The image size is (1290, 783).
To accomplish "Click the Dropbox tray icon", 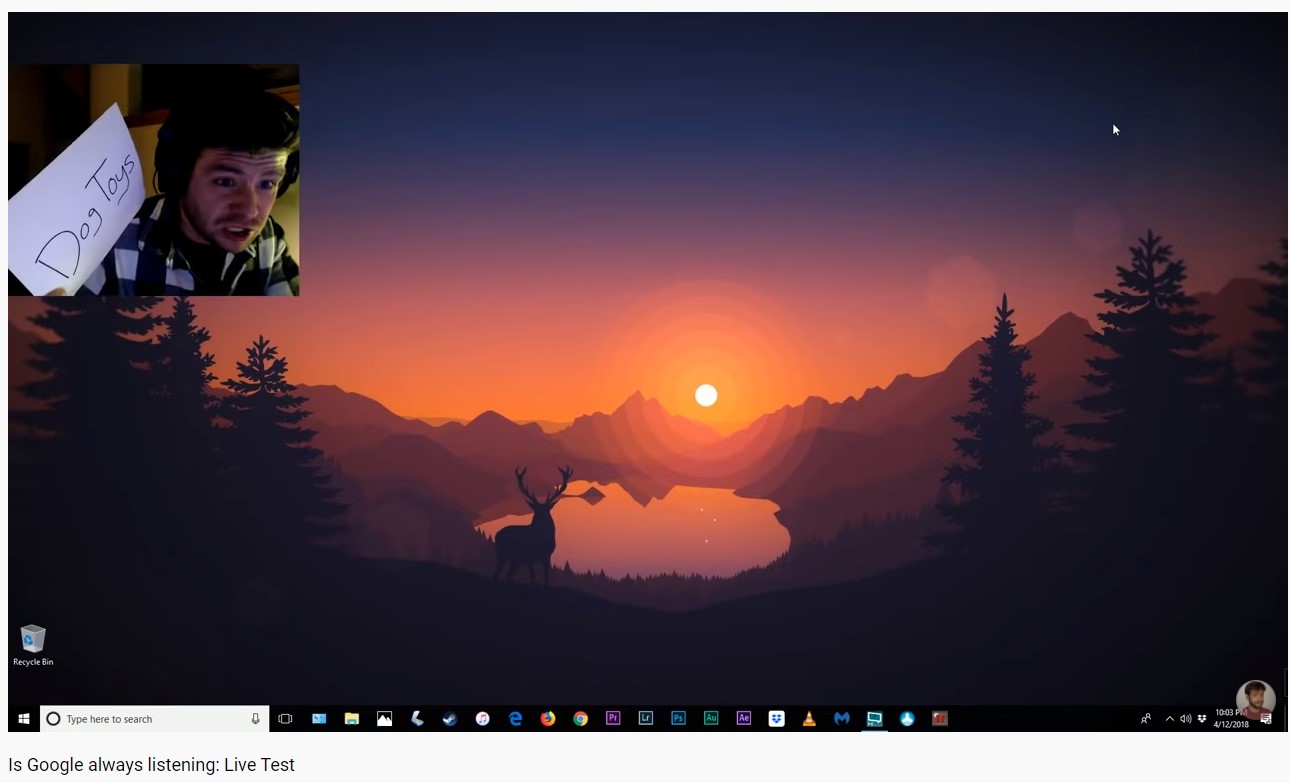I will (1202, 719).
